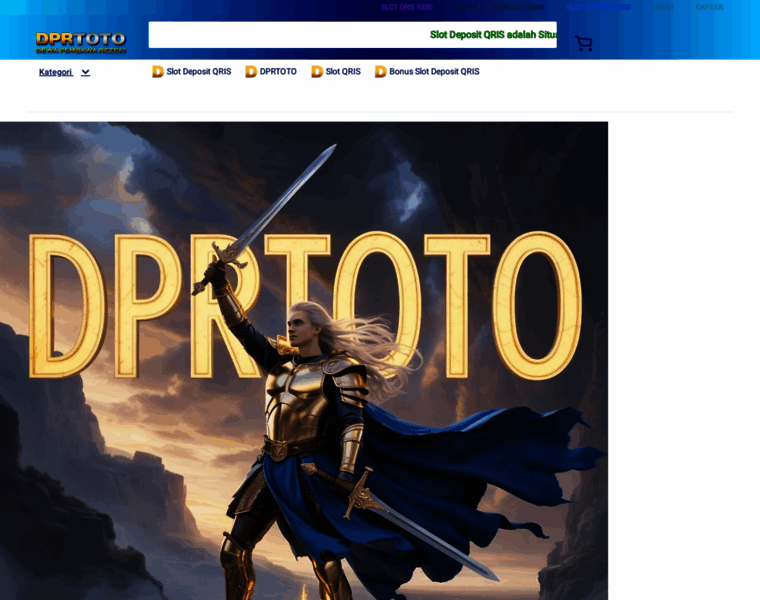The image size is (760, 600).
Task: Click the D icon beside Slot QRIS
Action: (x=317, y=72)
